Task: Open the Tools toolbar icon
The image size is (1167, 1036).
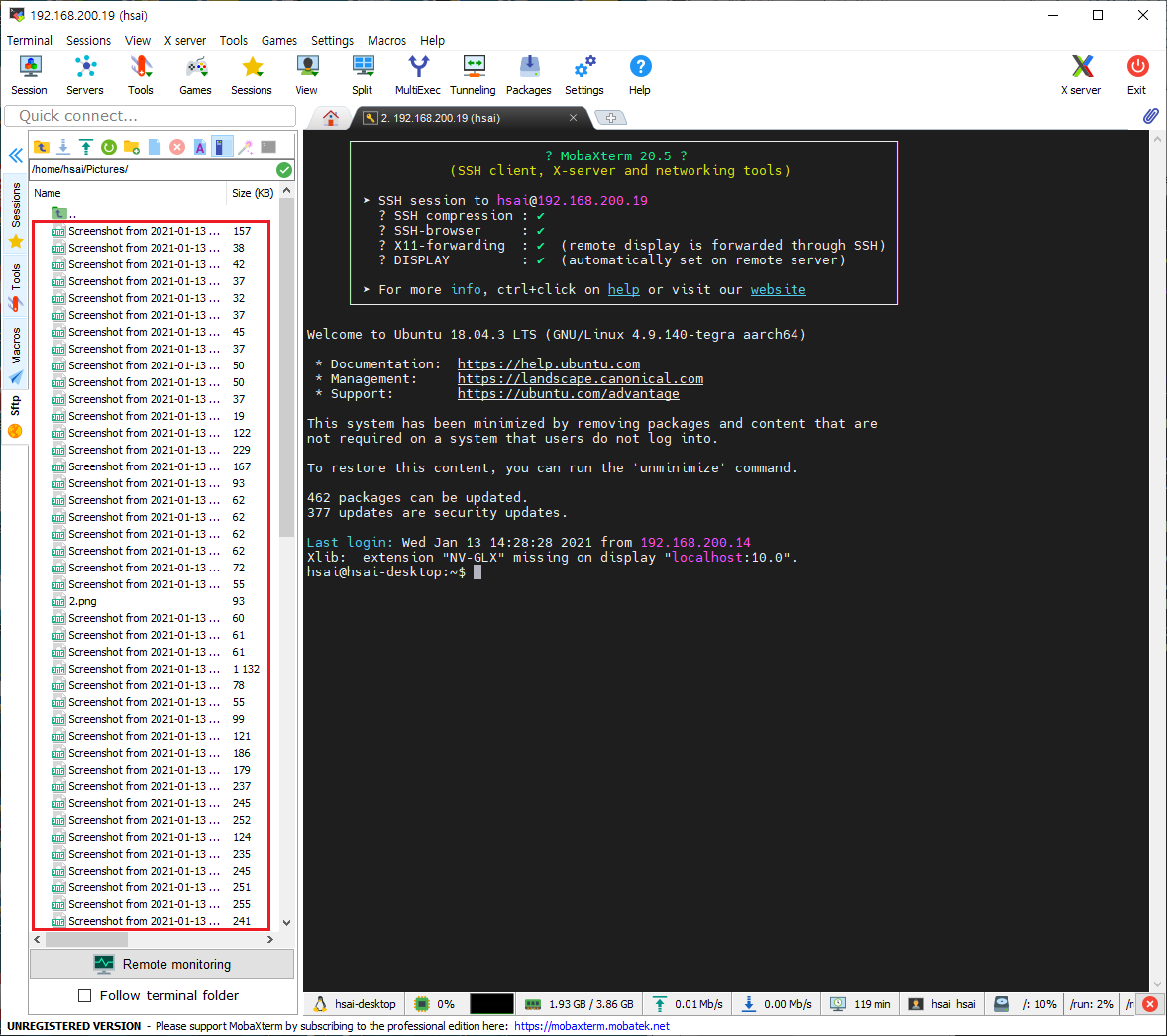Action: (140, 75)
